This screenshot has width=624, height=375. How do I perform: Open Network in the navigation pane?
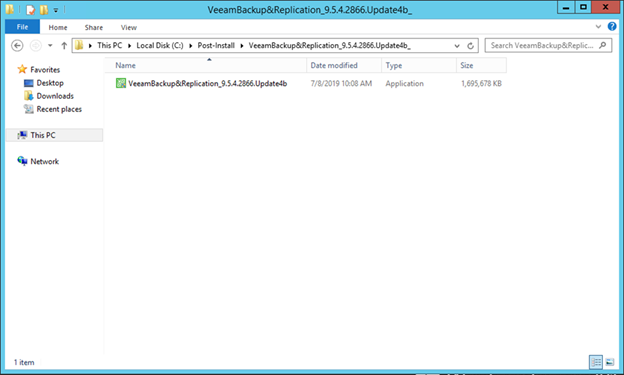(x=45, y=161)
